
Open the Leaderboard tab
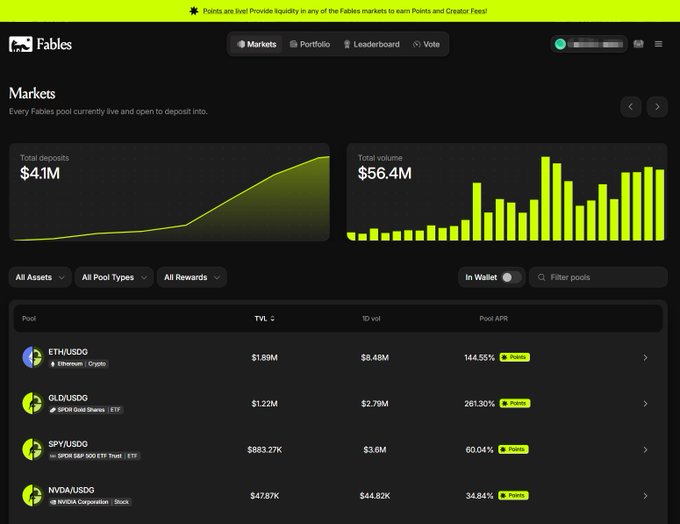[372, 44]
